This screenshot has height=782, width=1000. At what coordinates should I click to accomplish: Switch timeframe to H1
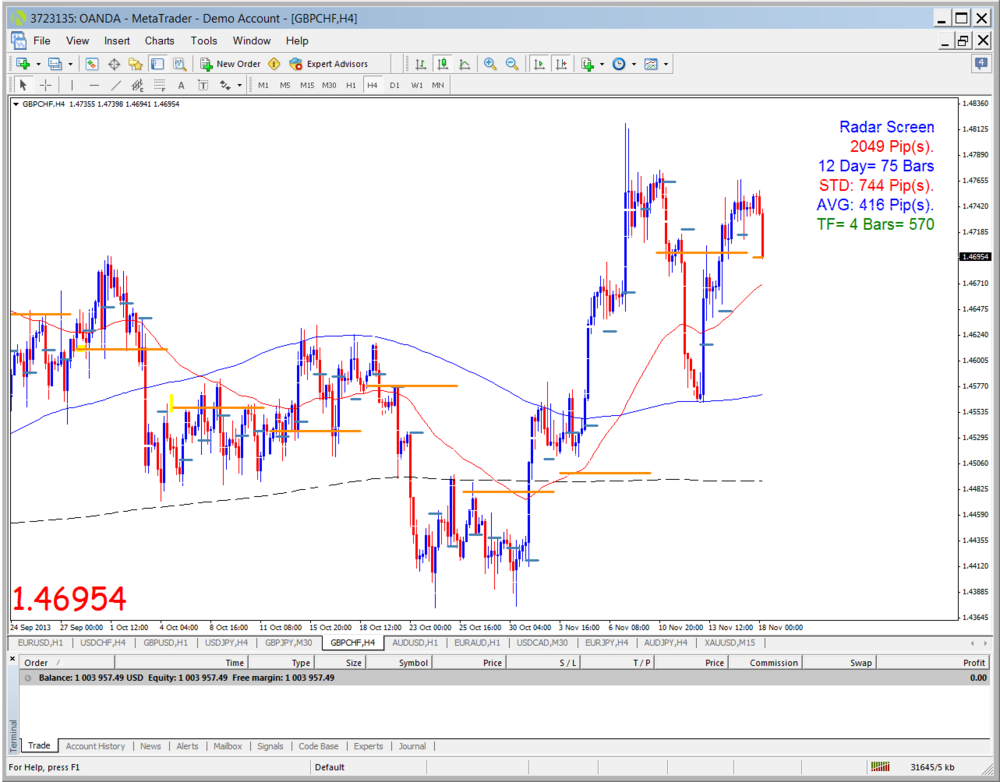pos(351,85)
